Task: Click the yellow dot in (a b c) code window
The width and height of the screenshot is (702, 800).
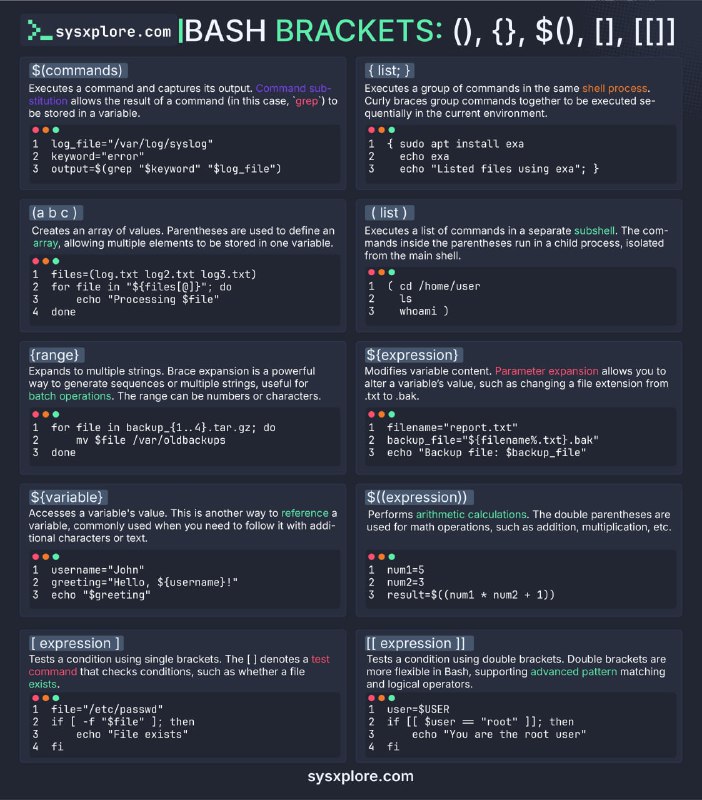Action: [45, 260]
